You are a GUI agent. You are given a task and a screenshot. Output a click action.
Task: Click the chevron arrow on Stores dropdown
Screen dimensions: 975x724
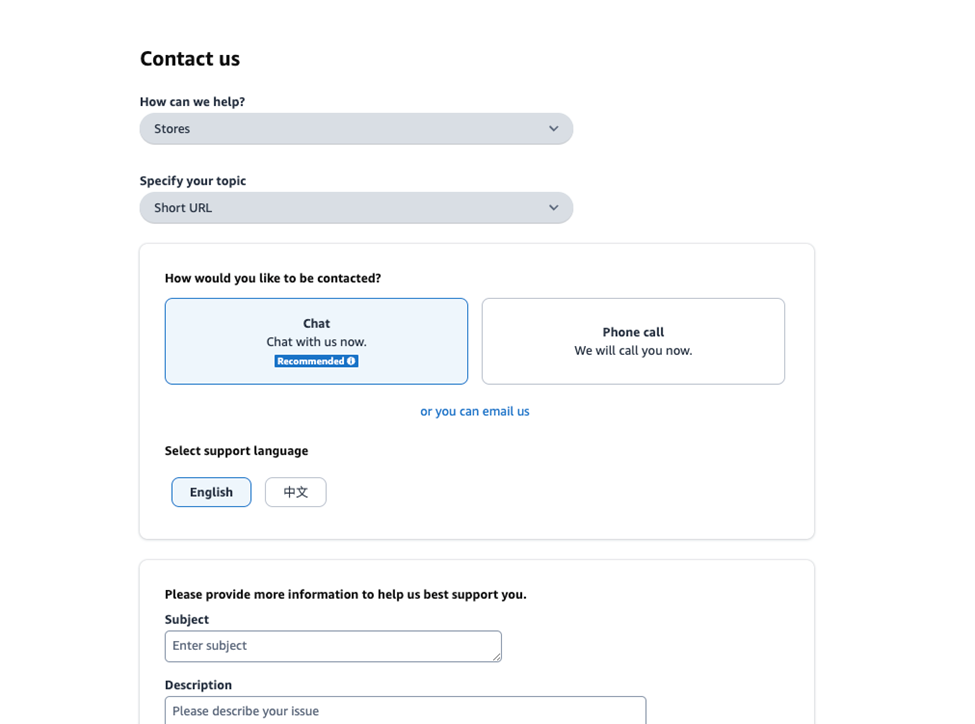click(553, 129)
